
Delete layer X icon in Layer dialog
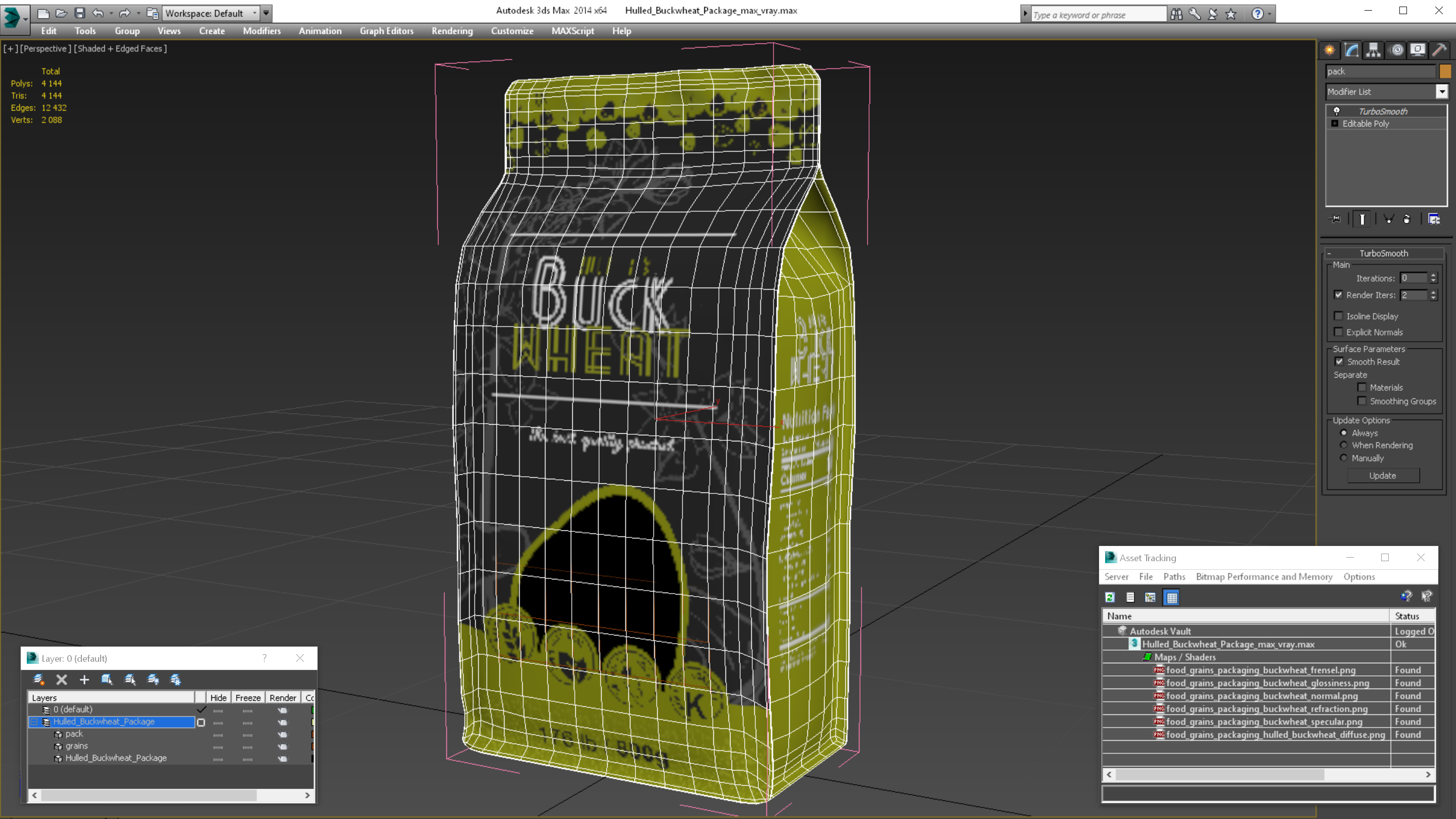pyautogui.click(x=62, y=679)
